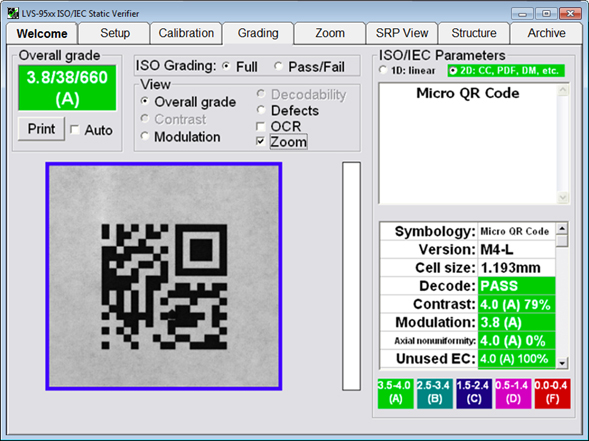Viewport: 589px width, 441px height.
Task: Click down arrow of parameters table scrollbar
Action: point(562,363)
